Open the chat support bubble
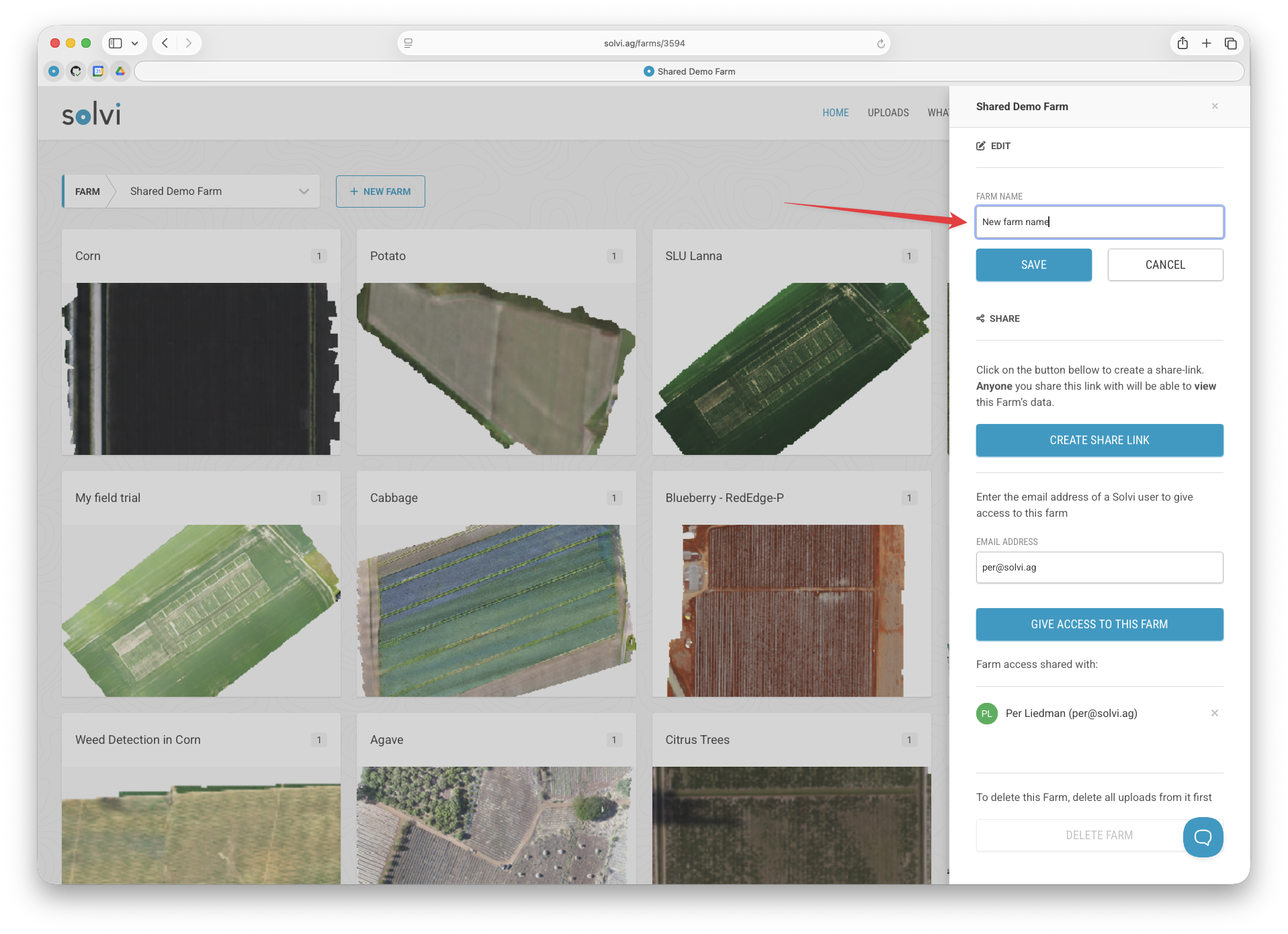 tap(1202, 837)
